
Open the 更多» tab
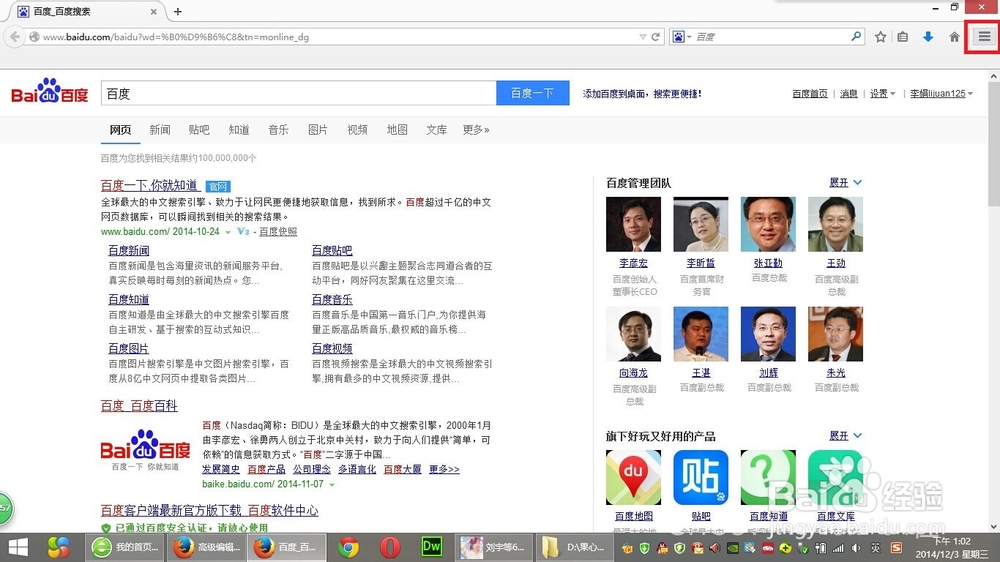pos(476,130)
